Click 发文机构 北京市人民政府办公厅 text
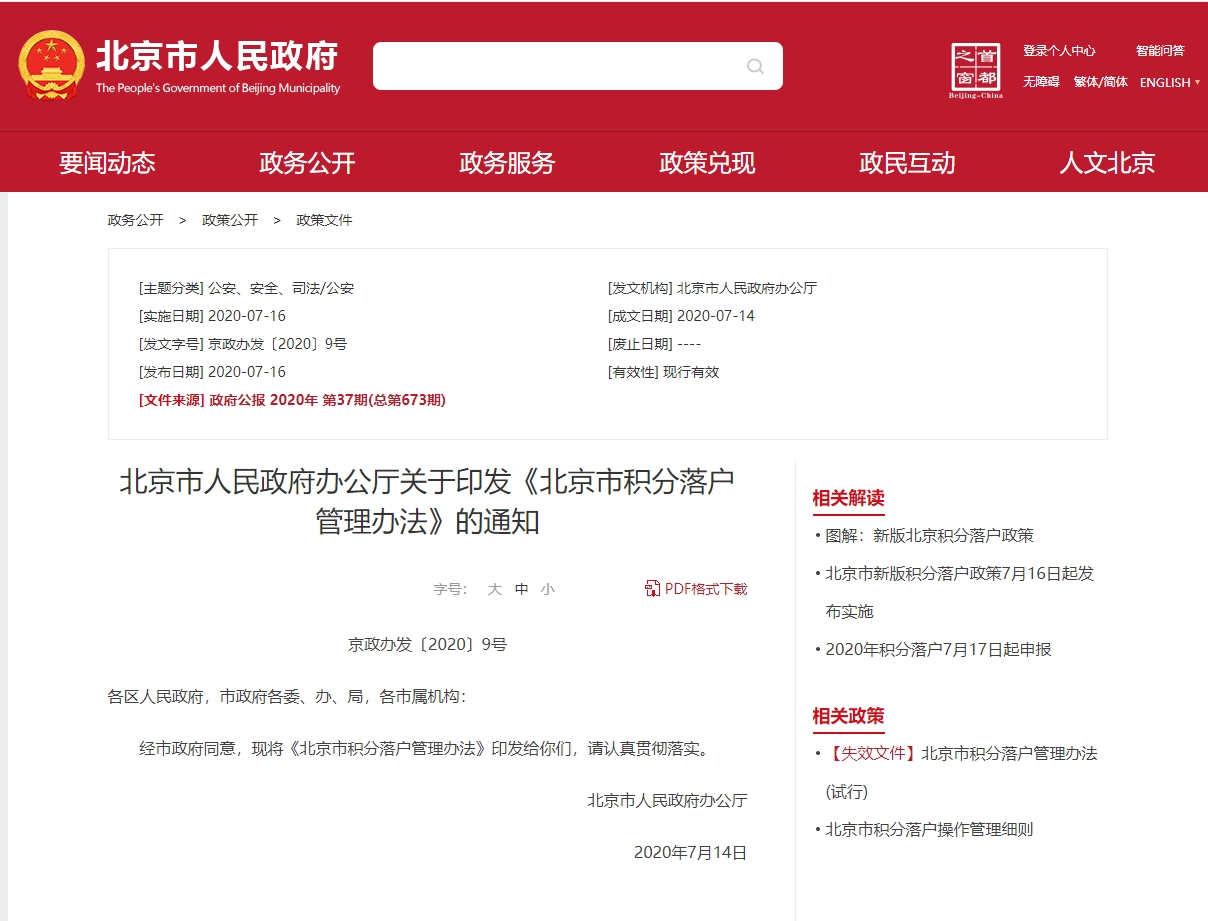Image resolution: width=1208 pixels, height=921 pixels. (x=712, y=288)
